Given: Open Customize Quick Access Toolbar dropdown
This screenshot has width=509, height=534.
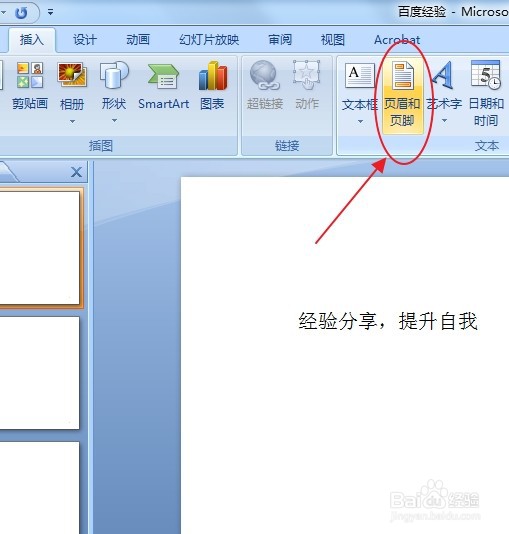Looking at the screenshot, I should [x=50, y=13].
